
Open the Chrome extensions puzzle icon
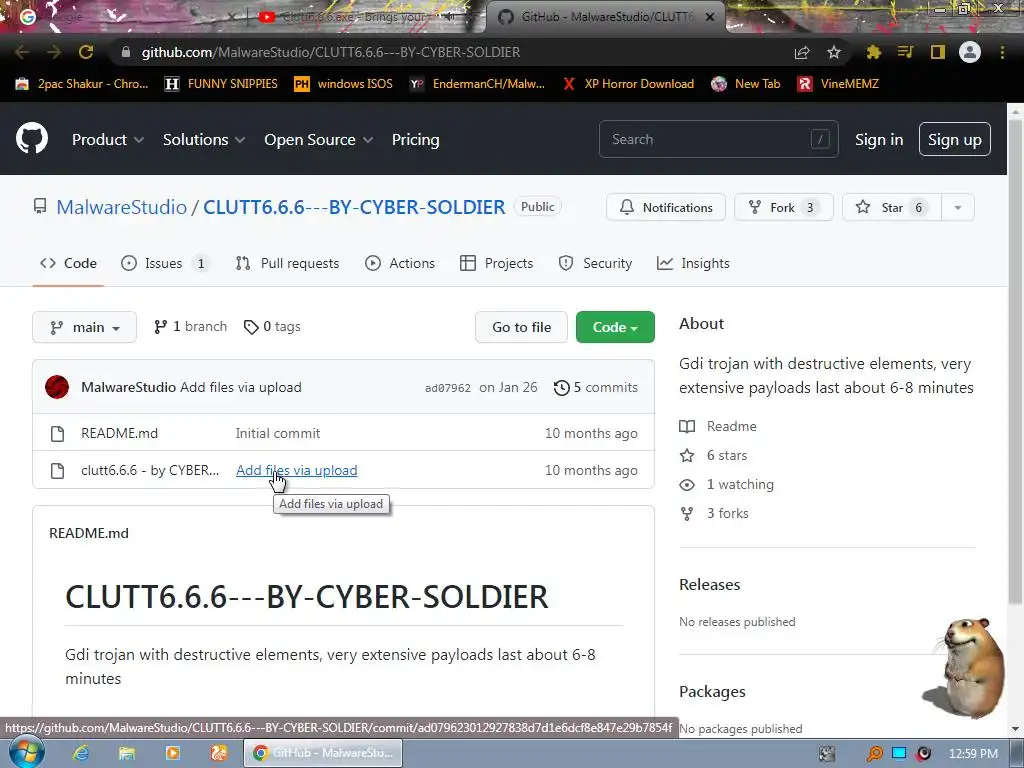click(873, 52)
